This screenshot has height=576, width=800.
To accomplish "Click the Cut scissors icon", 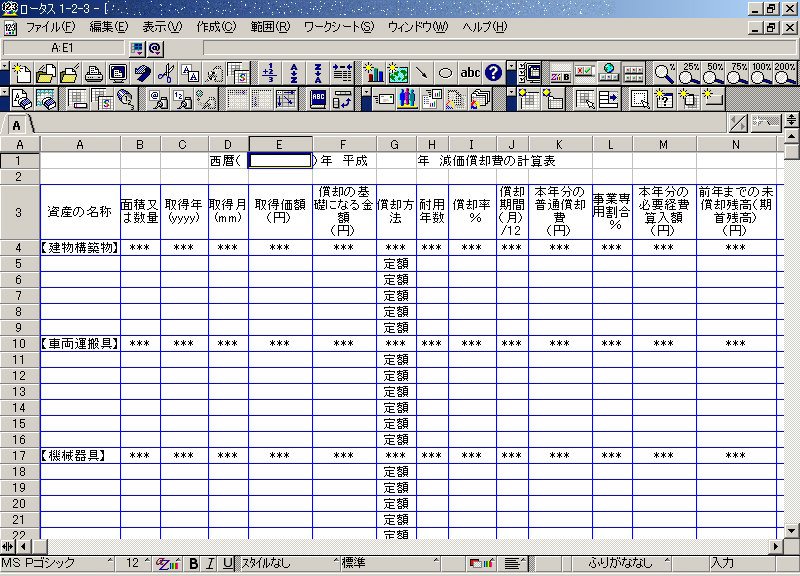I will 166,73.
